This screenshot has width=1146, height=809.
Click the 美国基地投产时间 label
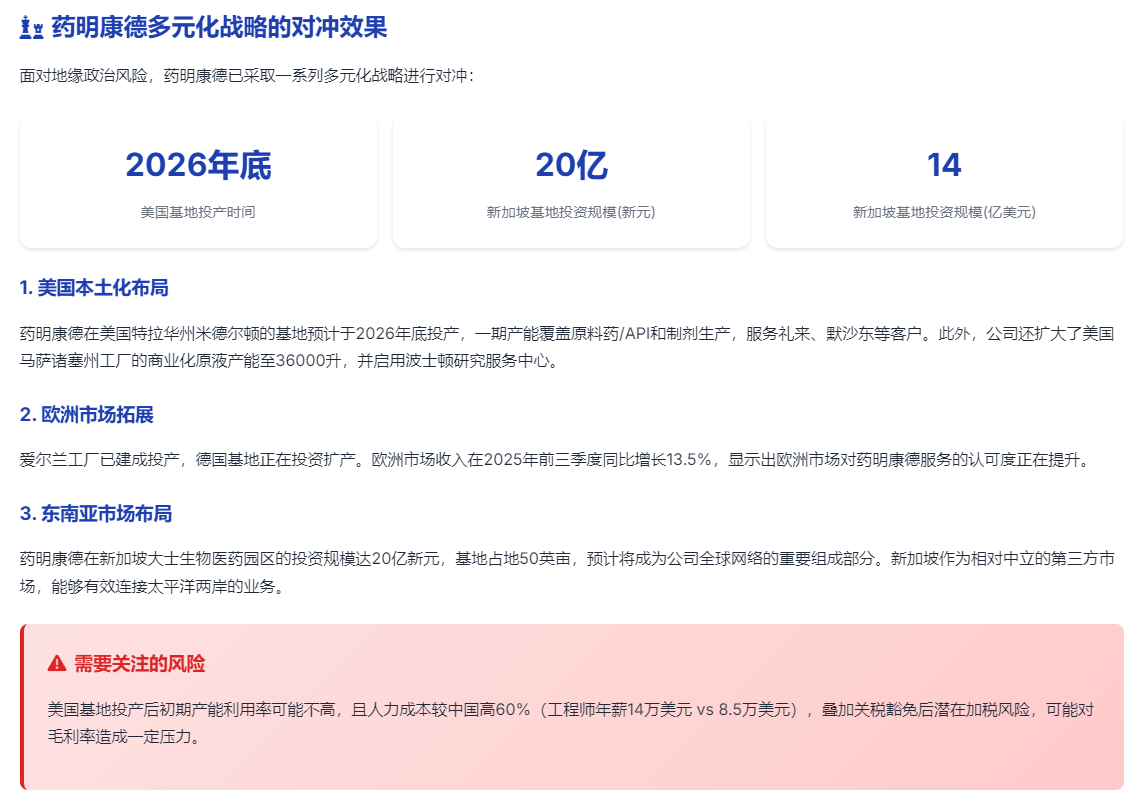tap(198, 212)
